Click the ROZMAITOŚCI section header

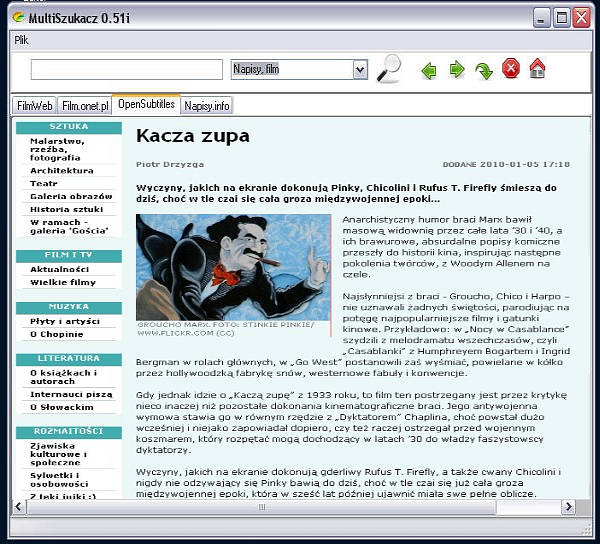[69, 432]
